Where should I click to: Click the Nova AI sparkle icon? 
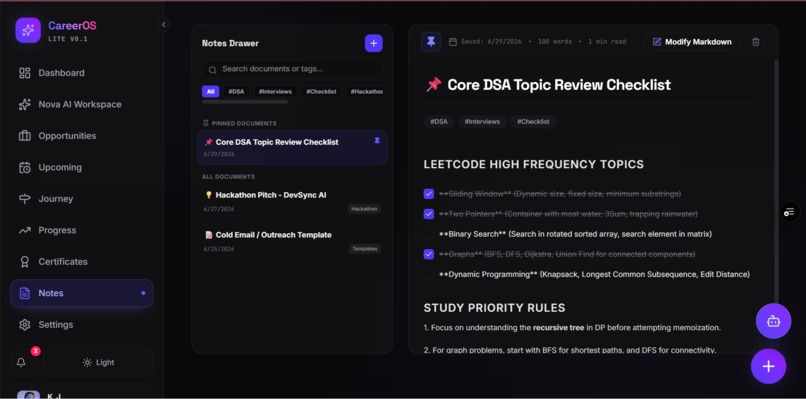pyautogui.click(x=25, y=104)
